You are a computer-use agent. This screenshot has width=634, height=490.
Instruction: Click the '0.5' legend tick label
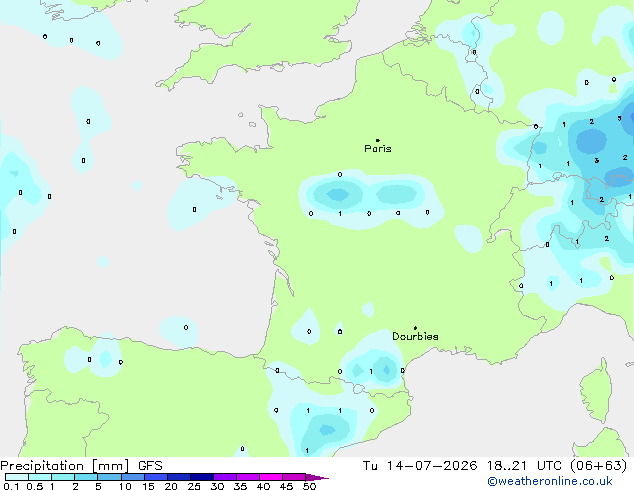coord(34,486)
